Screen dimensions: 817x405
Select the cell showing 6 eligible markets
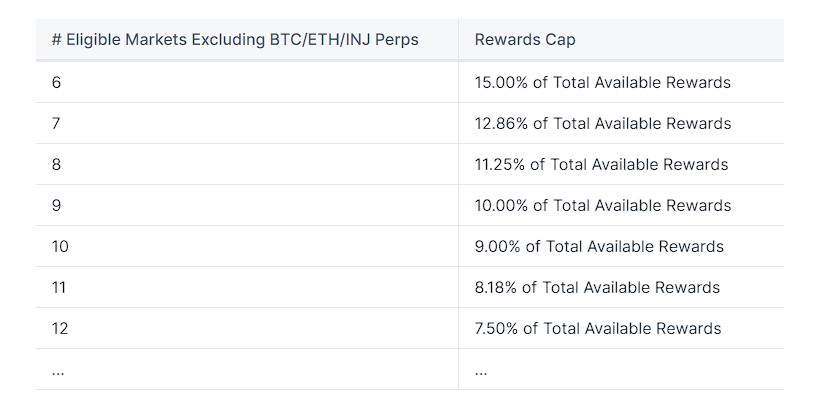click(57, 82)
